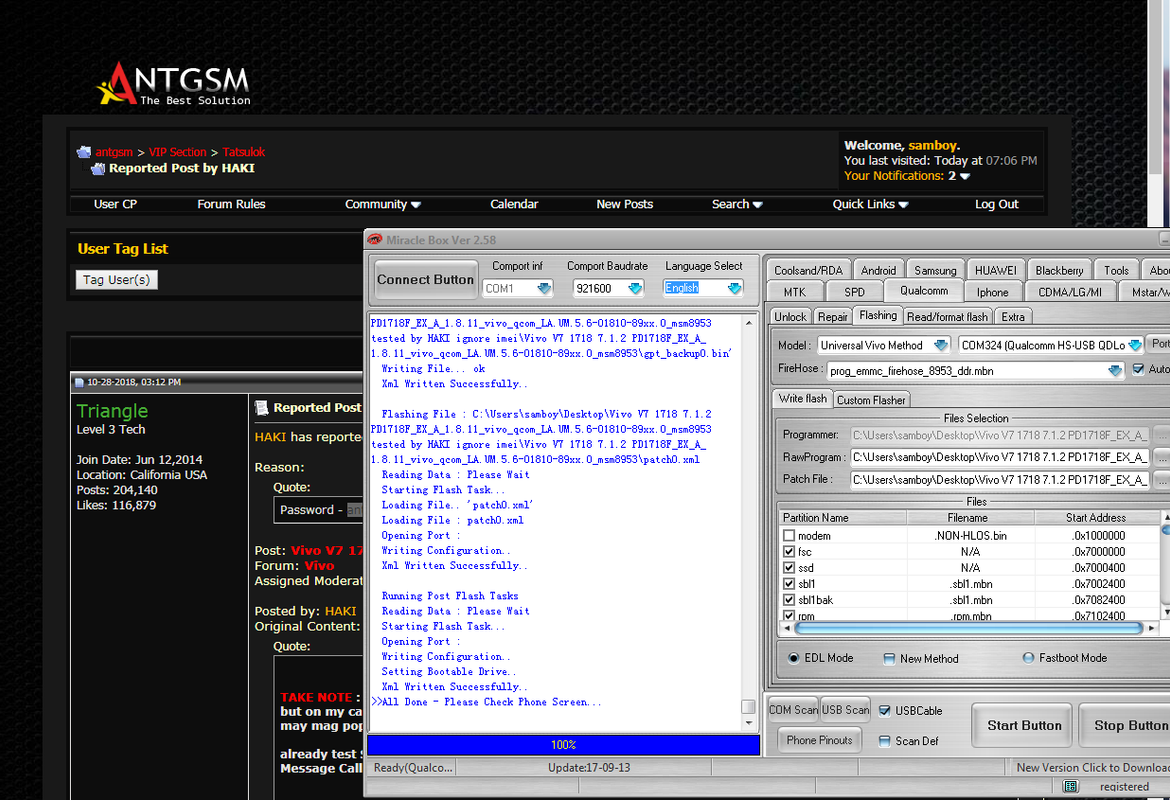Viewport: 1170px width, 800px height.
Task: Open Forum Rules in forum navbar
Action: 231,204
